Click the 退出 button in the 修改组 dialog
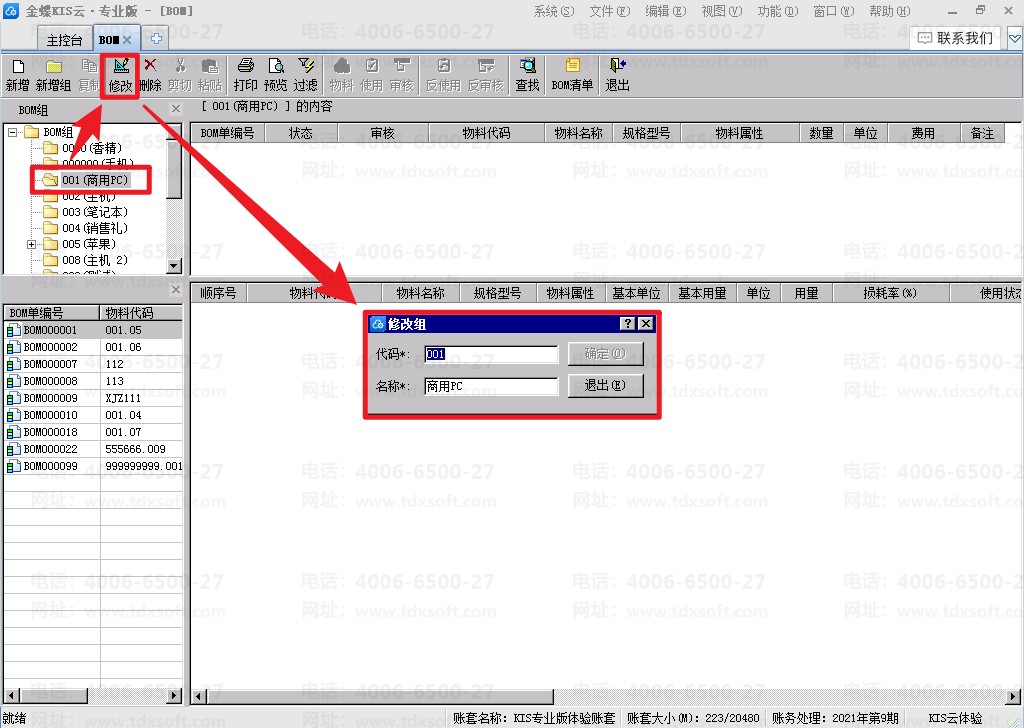 (605, 385)
